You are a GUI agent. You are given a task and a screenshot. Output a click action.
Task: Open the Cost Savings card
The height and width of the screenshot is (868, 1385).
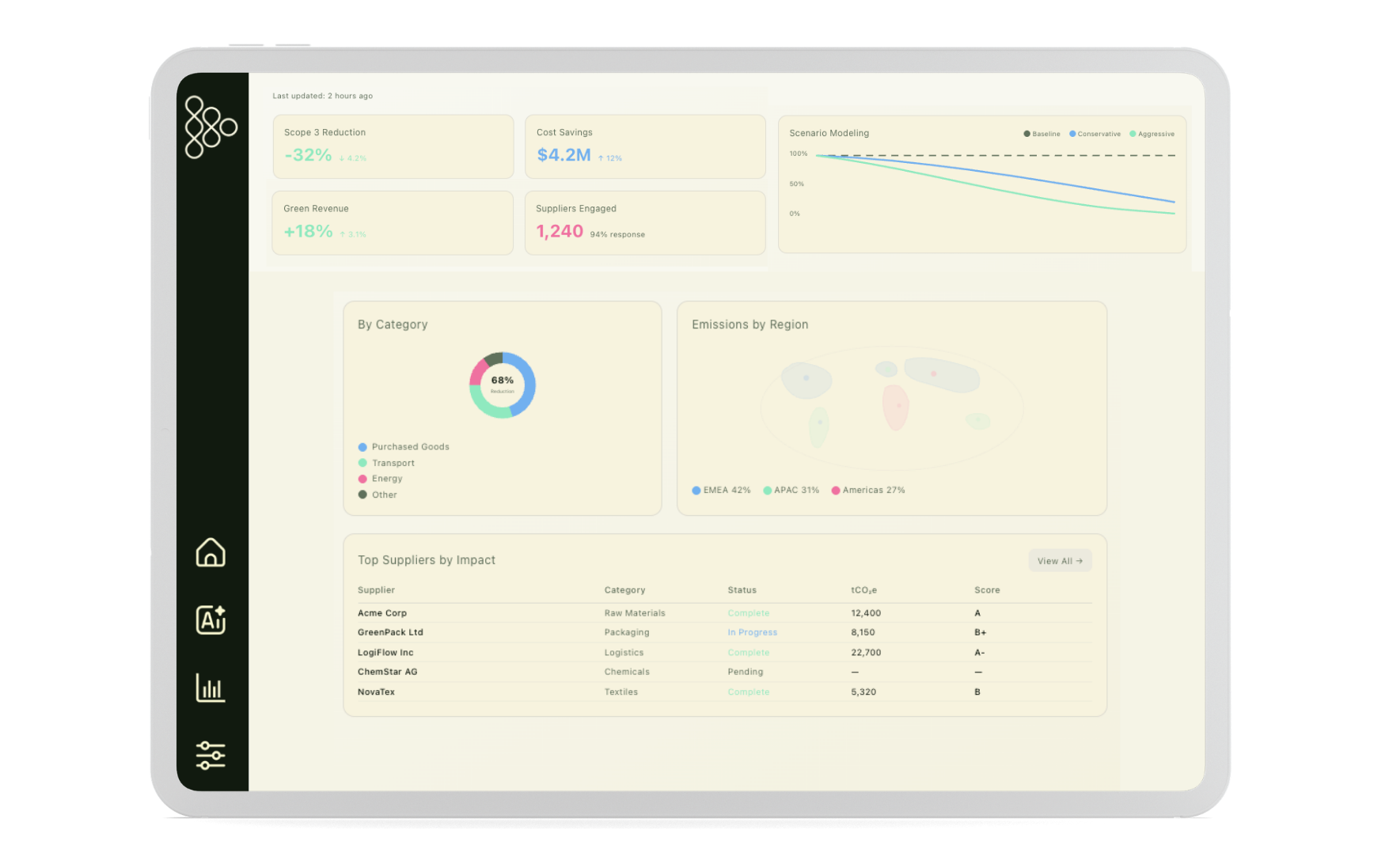pyautogui.click(x=645, y=146)
